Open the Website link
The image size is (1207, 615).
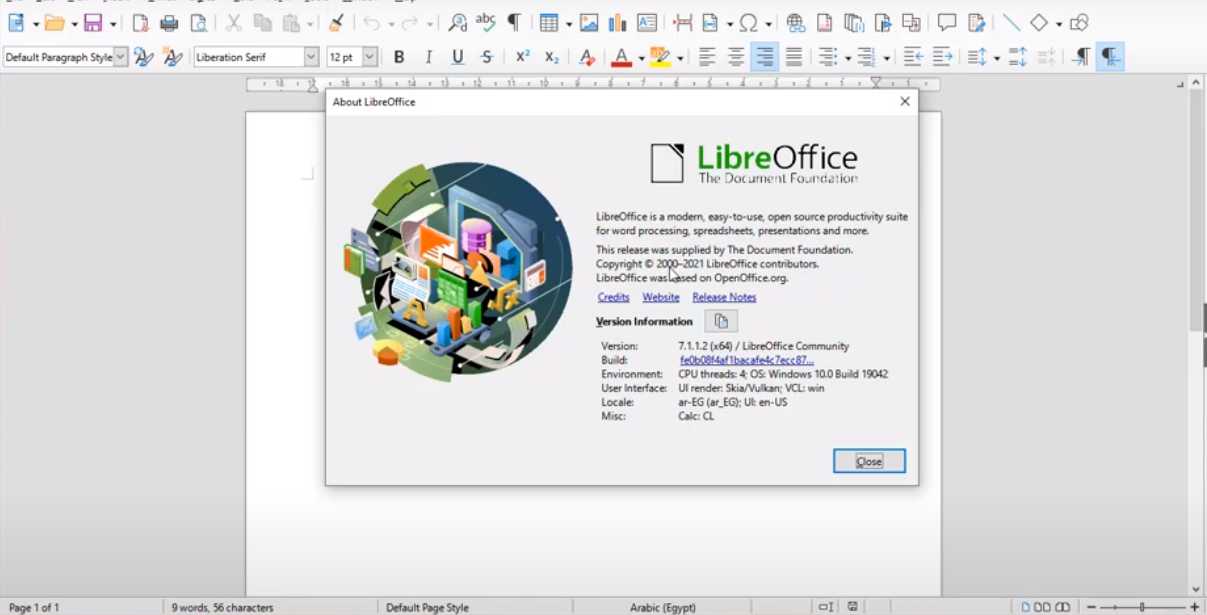click(660, 297)
